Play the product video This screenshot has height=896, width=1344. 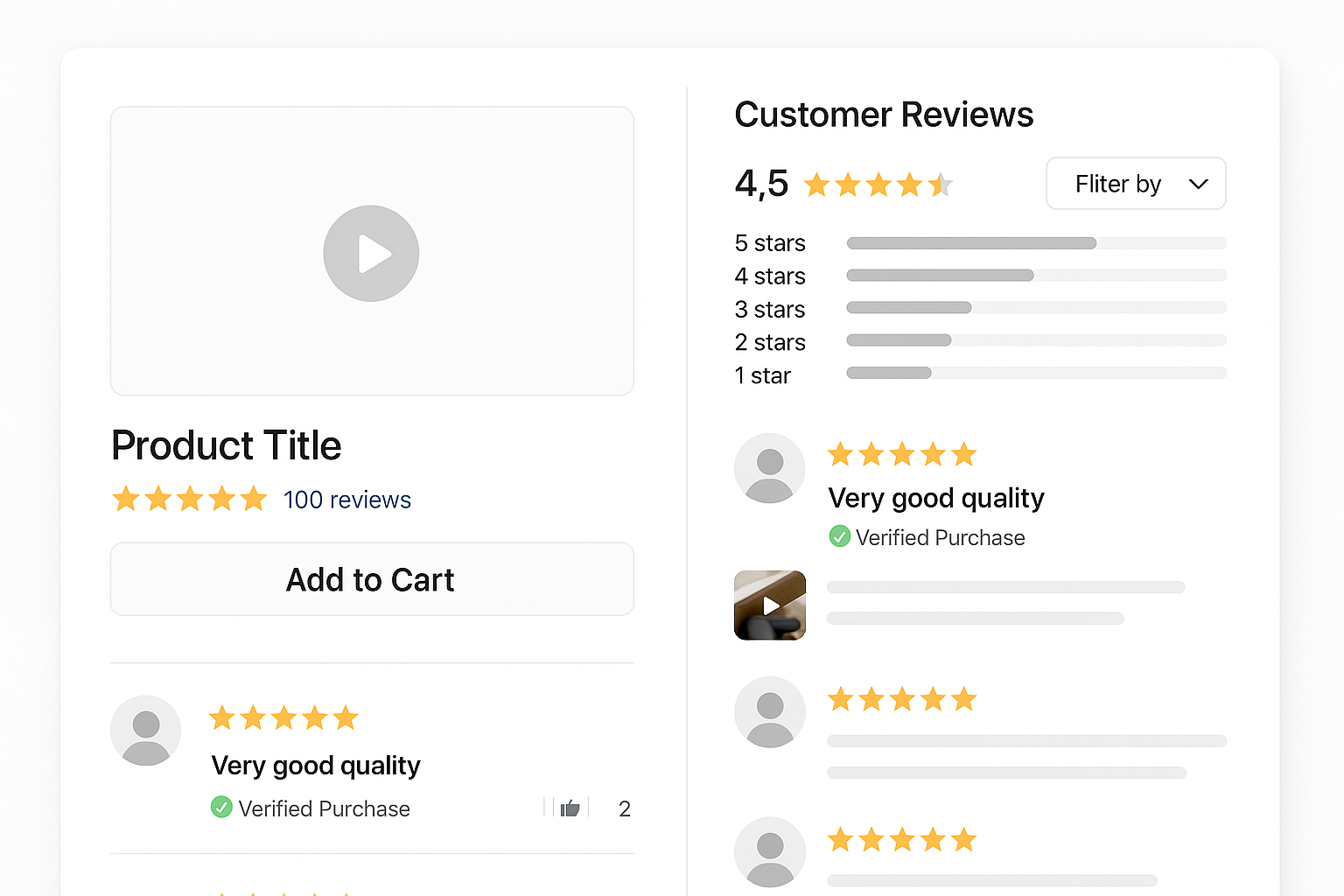[x=371, y=253]
